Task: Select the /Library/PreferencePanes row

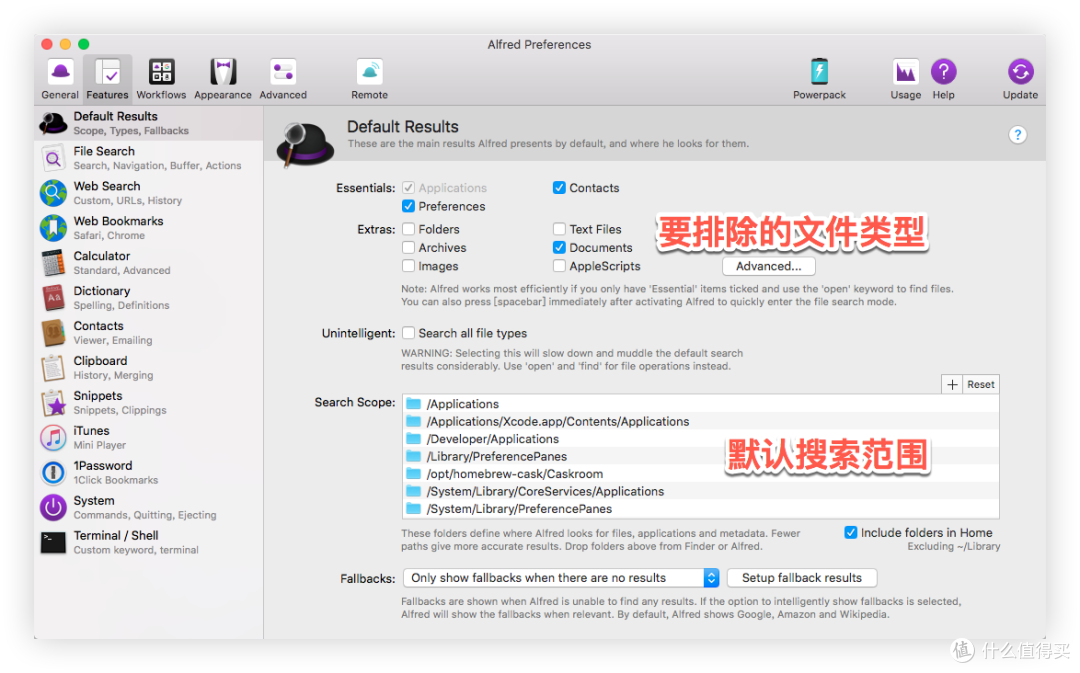Action: [x=700, y=457]
